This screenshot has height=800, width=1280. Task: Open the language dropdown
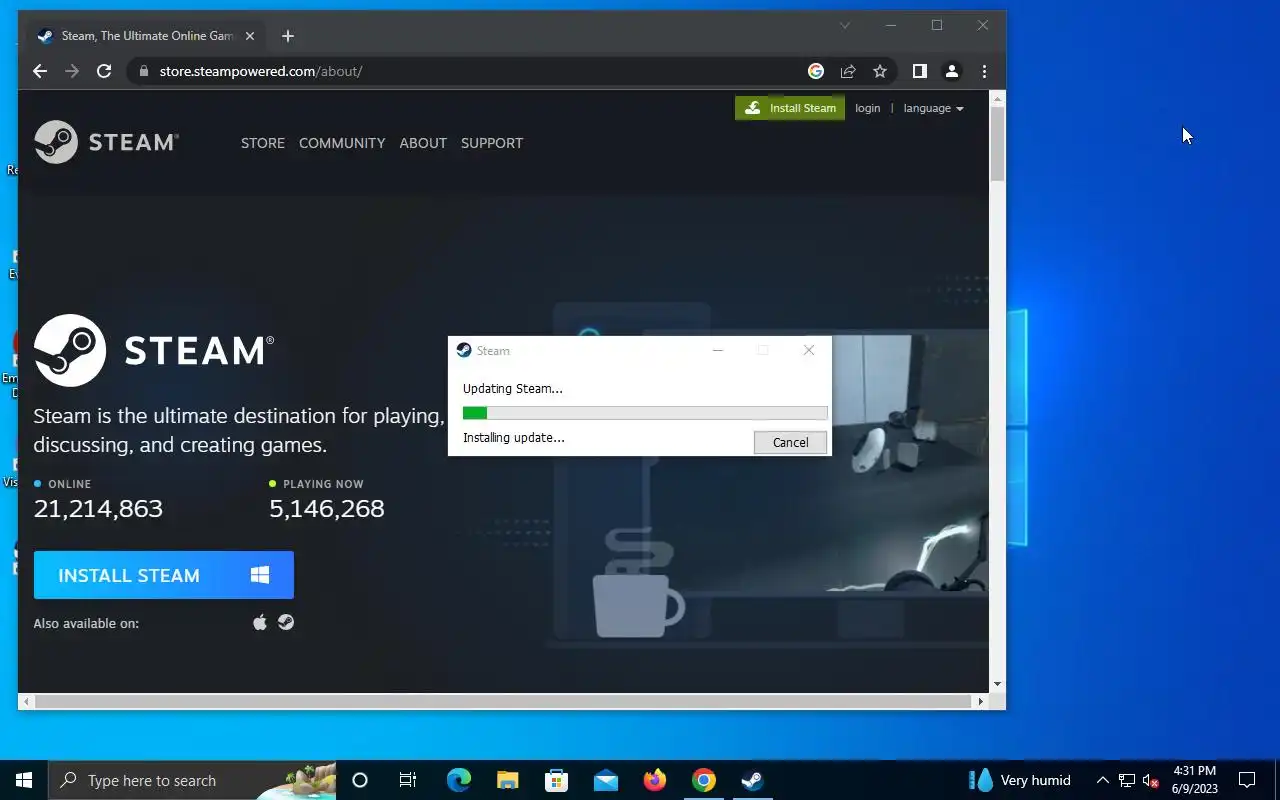[934, 108]
